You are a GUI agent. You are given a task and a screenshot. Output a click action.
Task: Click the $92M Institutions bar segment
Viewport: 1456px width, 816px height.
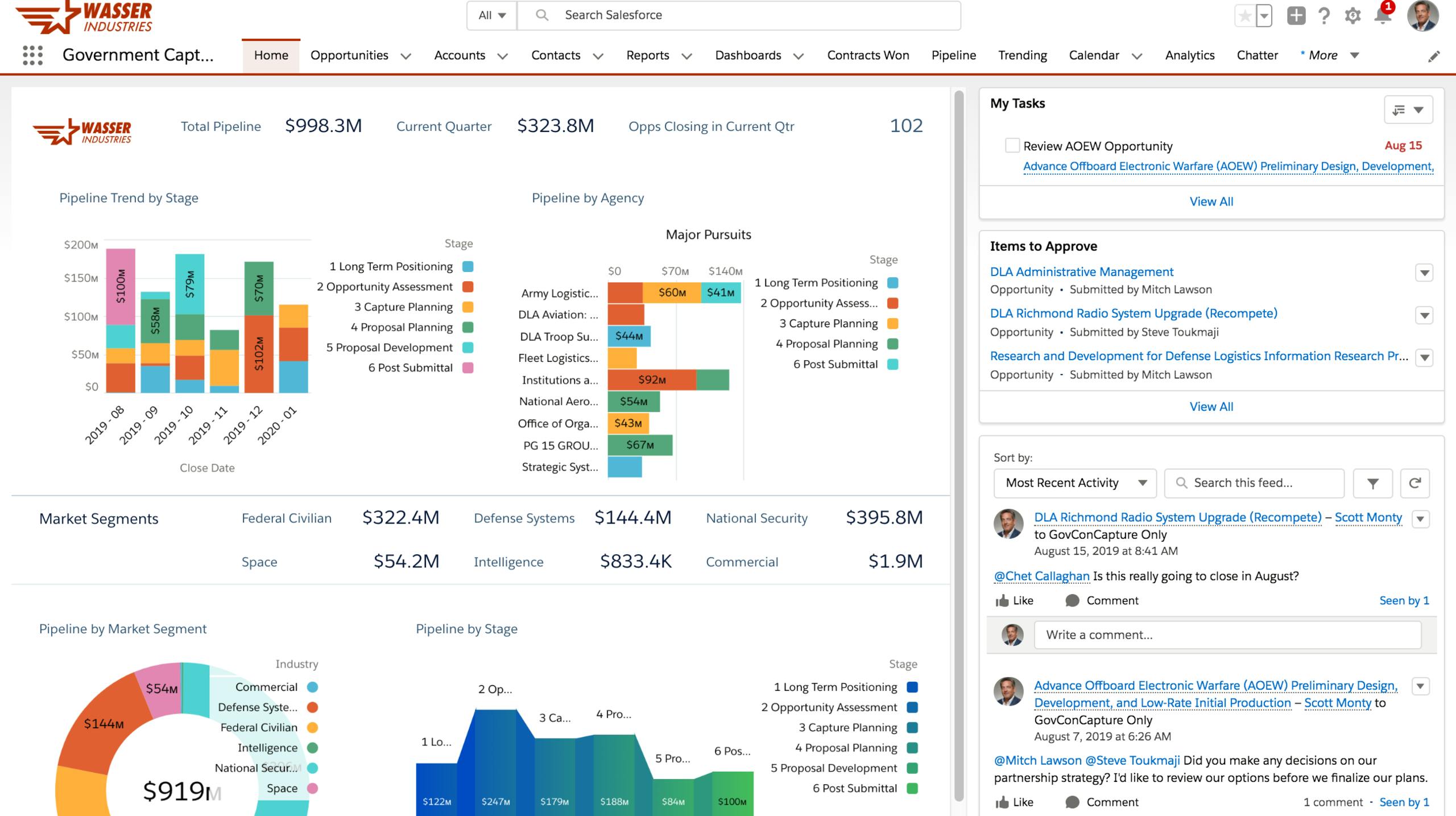pos(652,380)
